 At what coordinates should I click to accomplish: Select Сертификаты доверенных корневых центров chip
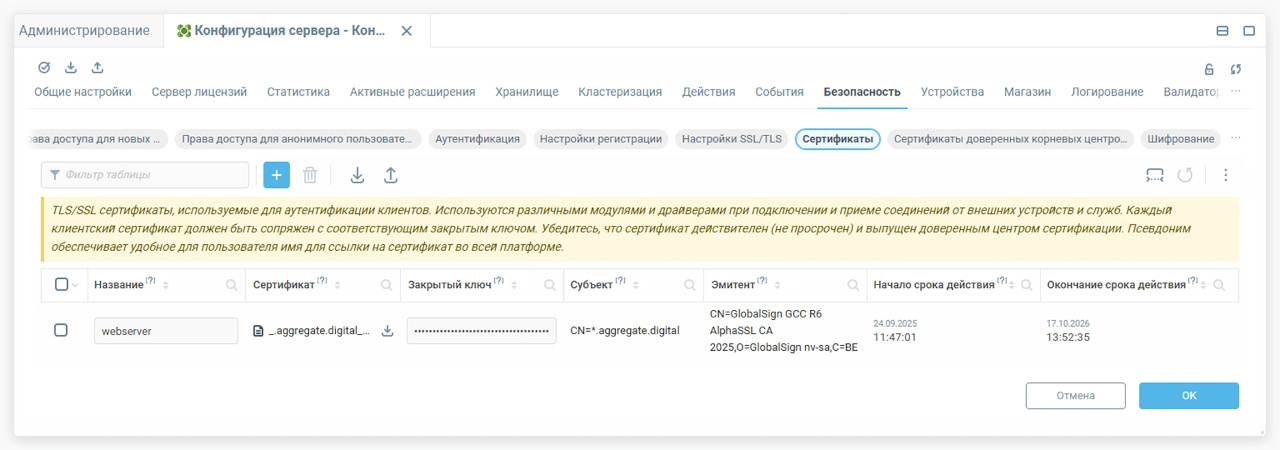[x=1011, y=139]
